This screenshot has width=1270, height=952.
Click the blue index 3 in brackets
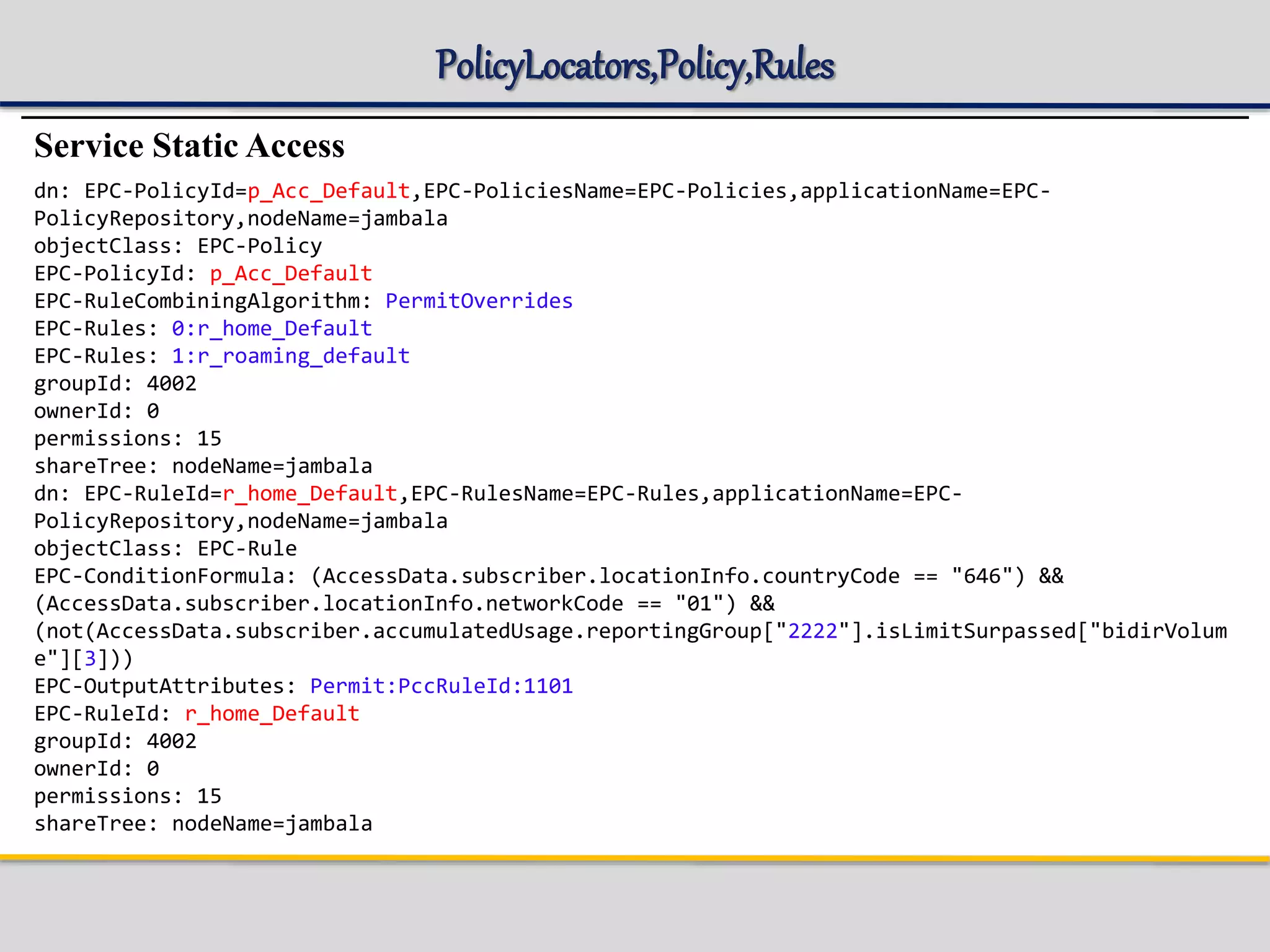[91, 658]
